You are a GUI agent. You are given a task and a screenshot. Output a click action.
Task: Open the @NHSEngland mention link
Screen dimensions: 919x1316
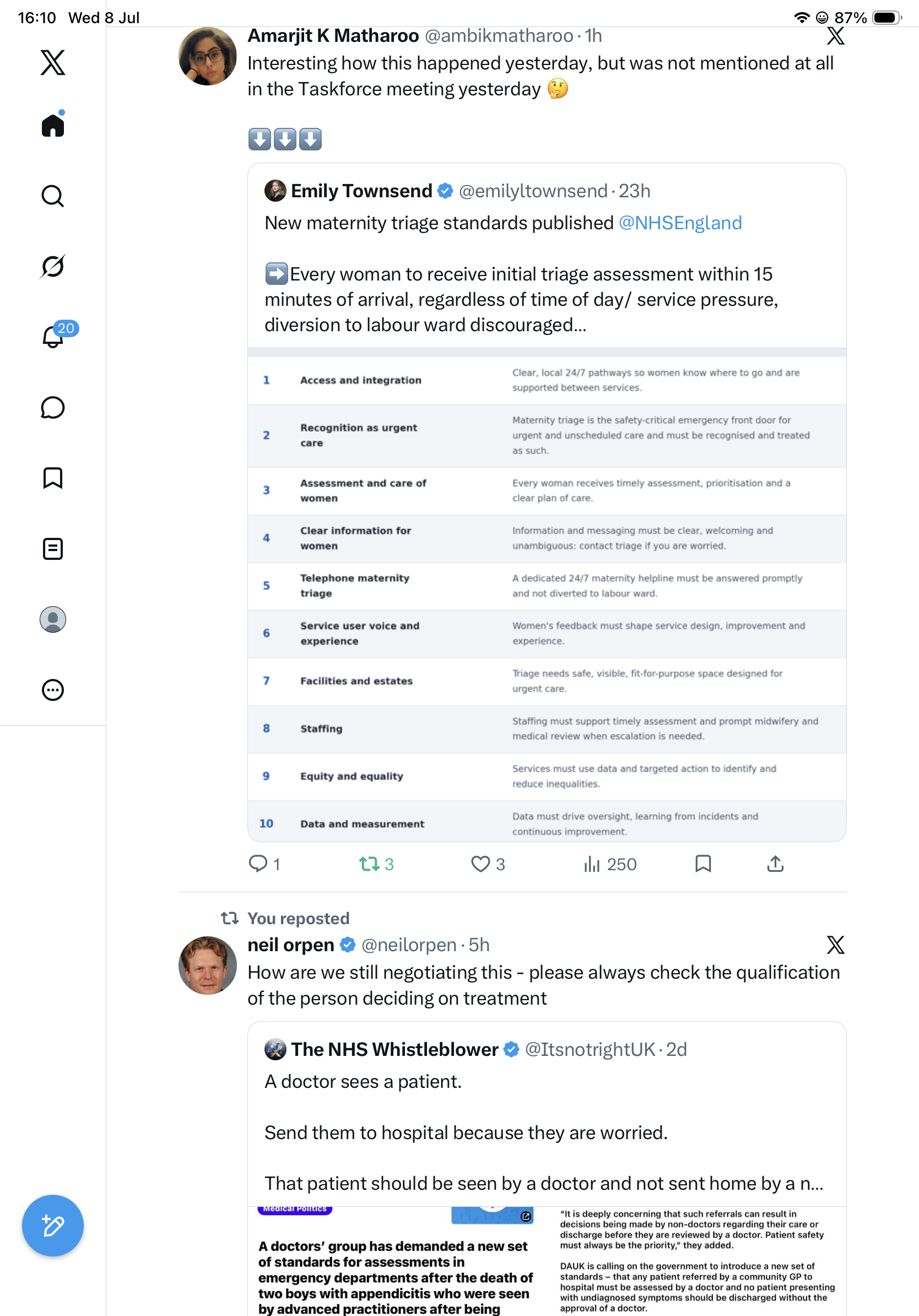680,223
